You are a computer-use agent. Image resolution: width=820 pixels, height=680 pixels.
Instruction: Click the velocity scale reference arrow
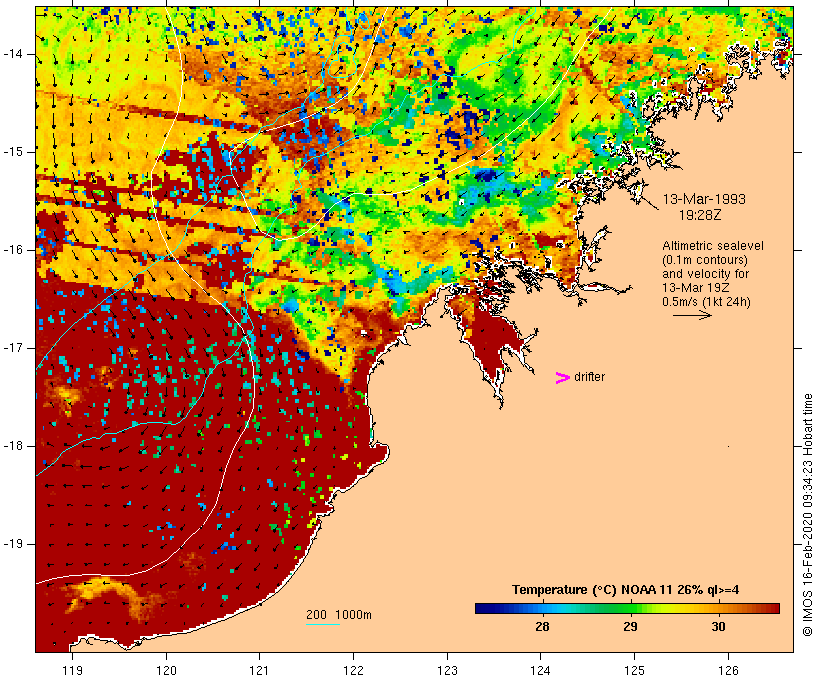click(692, 315)
